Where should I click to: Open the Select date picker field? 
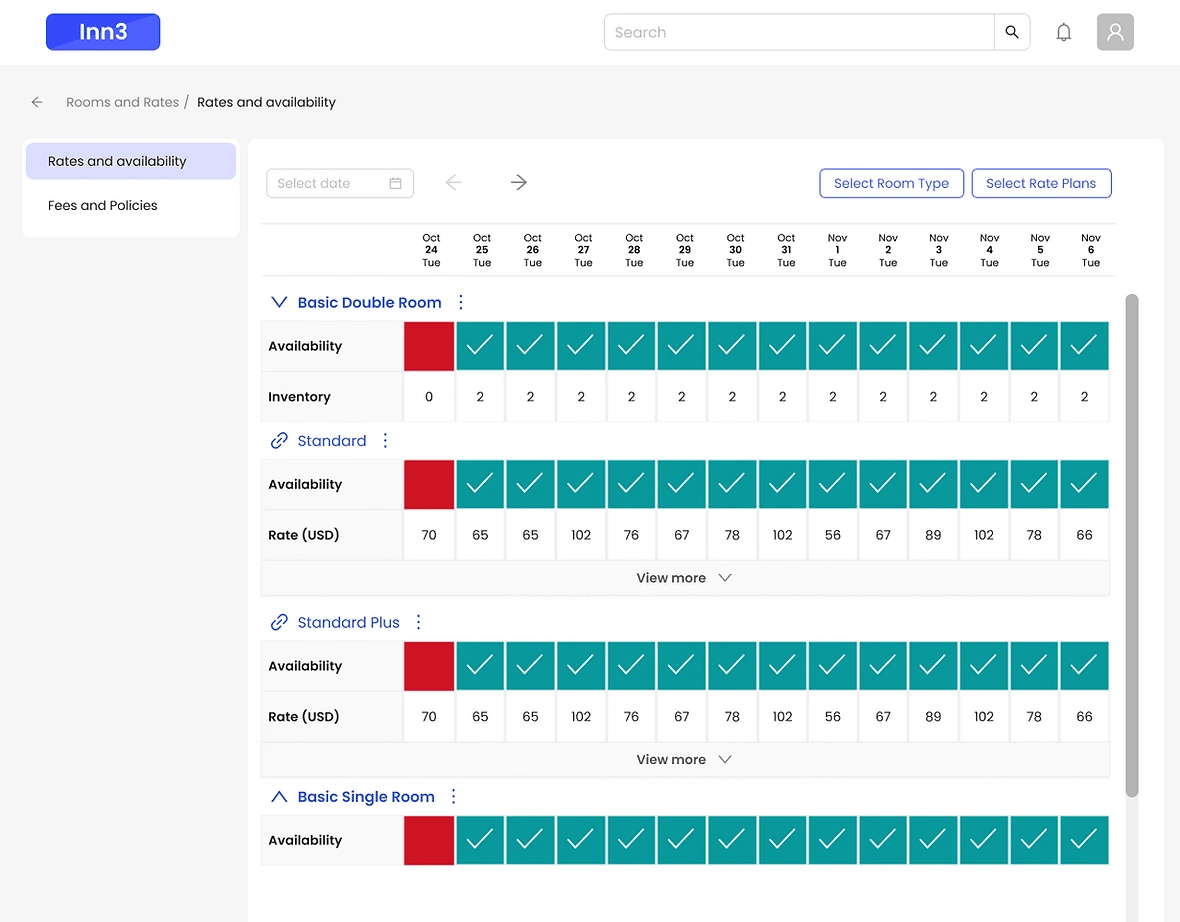[339, 183]
